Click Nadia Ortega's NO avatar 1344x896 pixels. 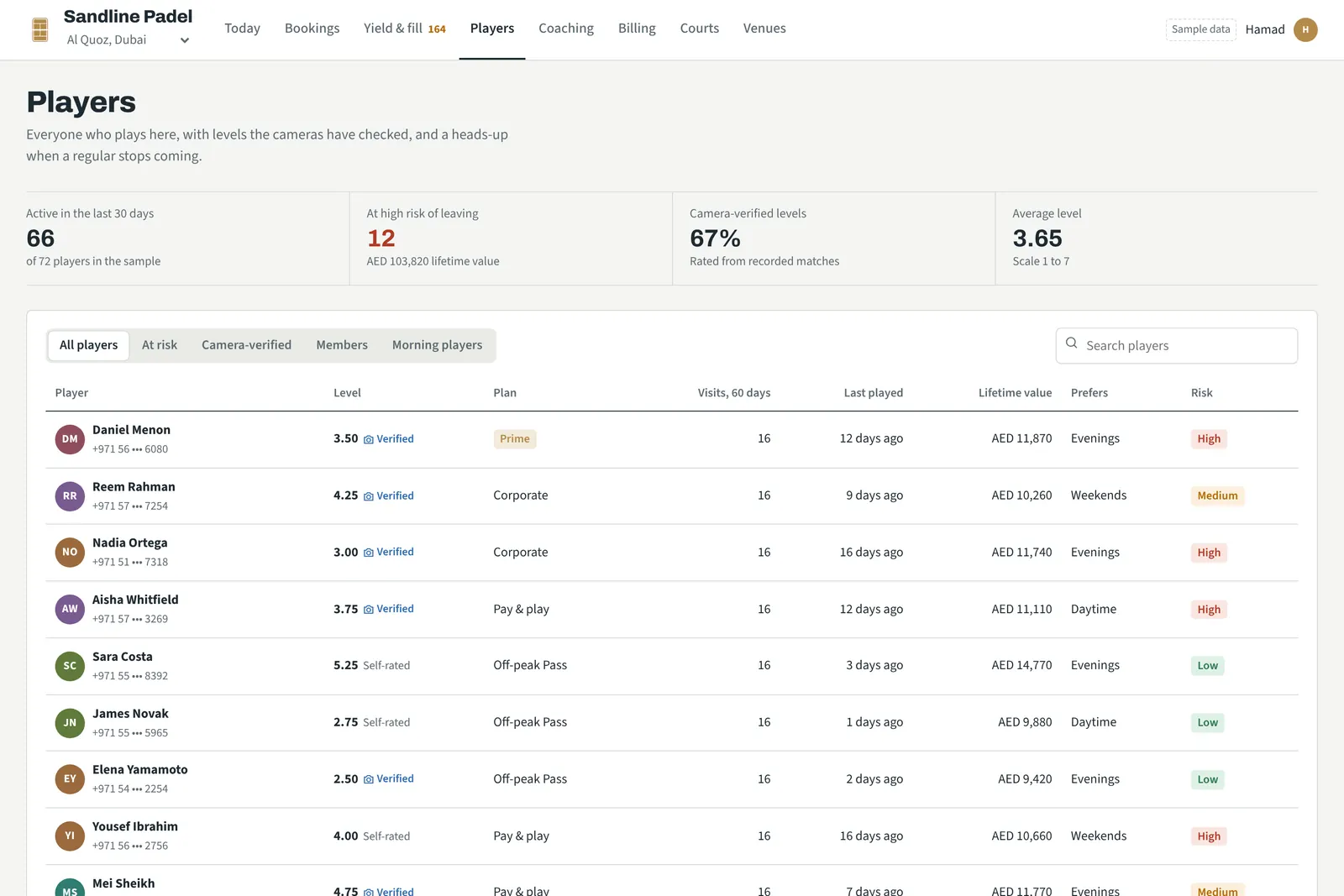coord(70,553)
